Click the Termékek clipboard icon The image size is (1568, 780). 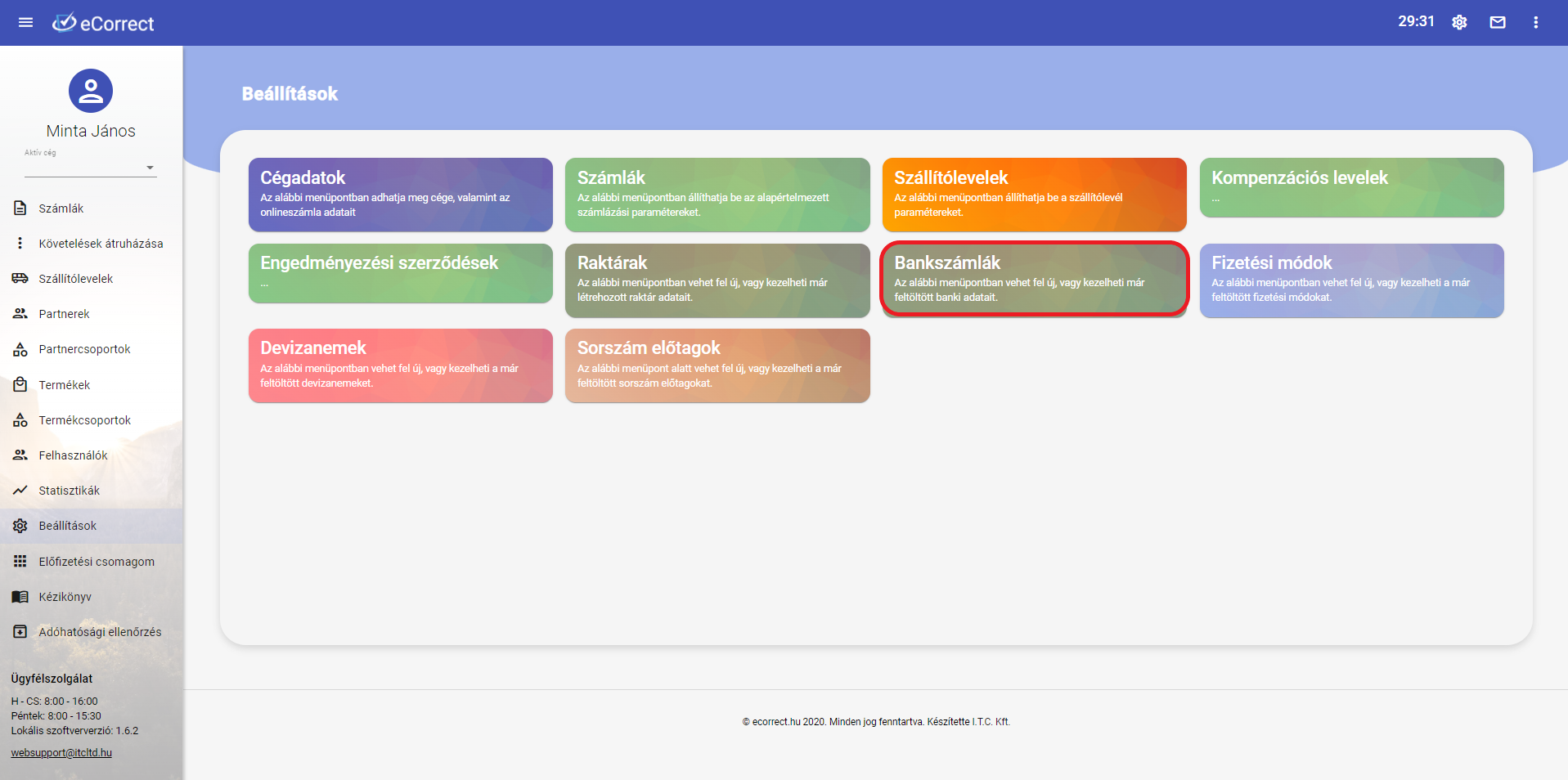20,384
